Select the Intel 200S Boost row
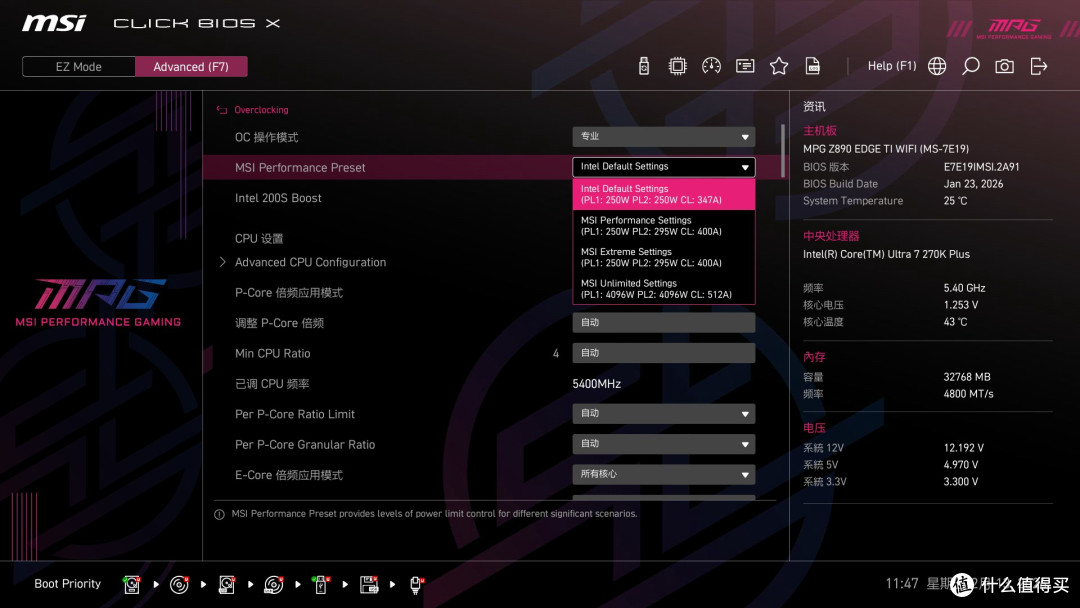Viewport: 1080px width, 608px height. 278,198
